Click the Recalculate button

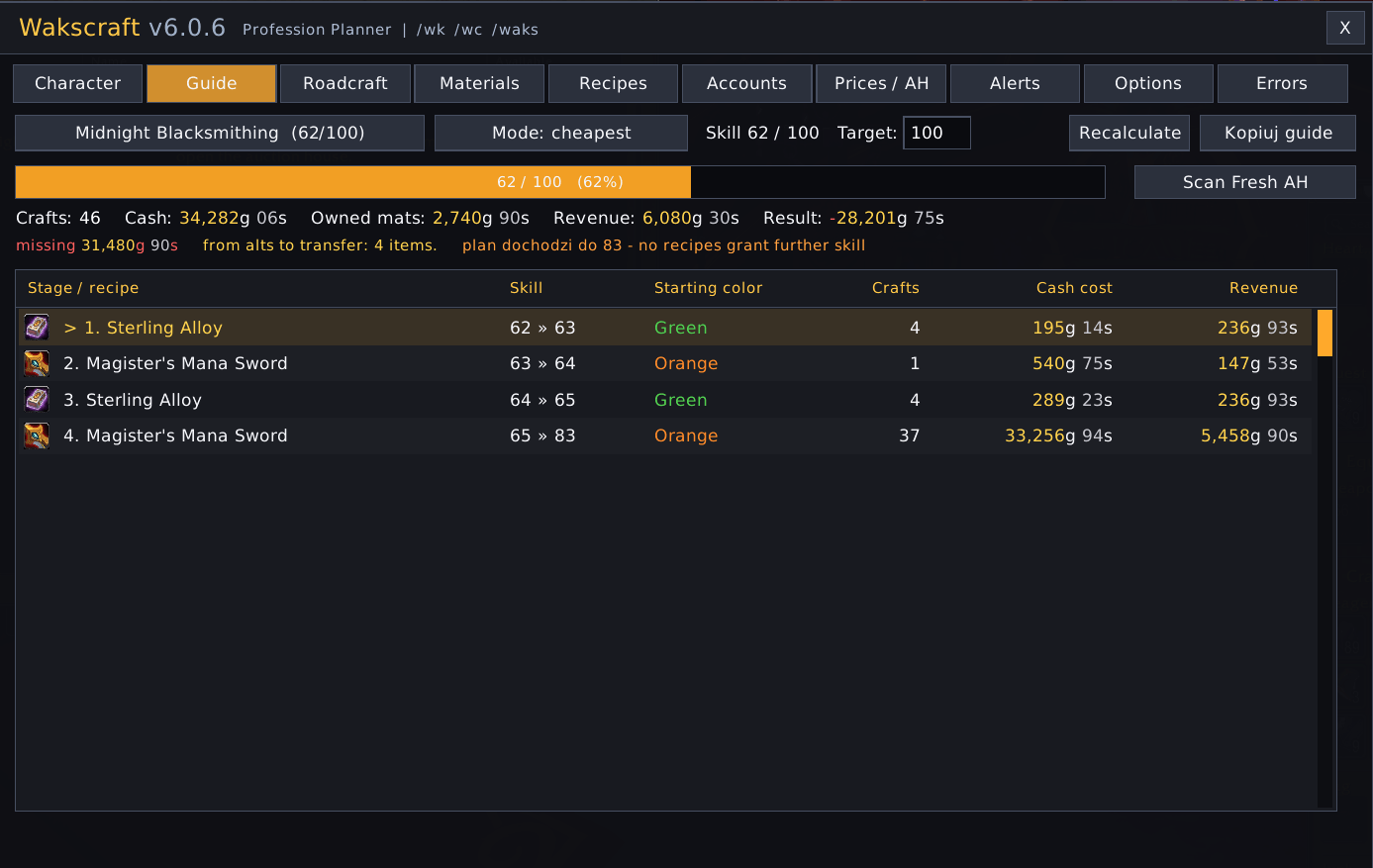click(x=1129, y=133)
